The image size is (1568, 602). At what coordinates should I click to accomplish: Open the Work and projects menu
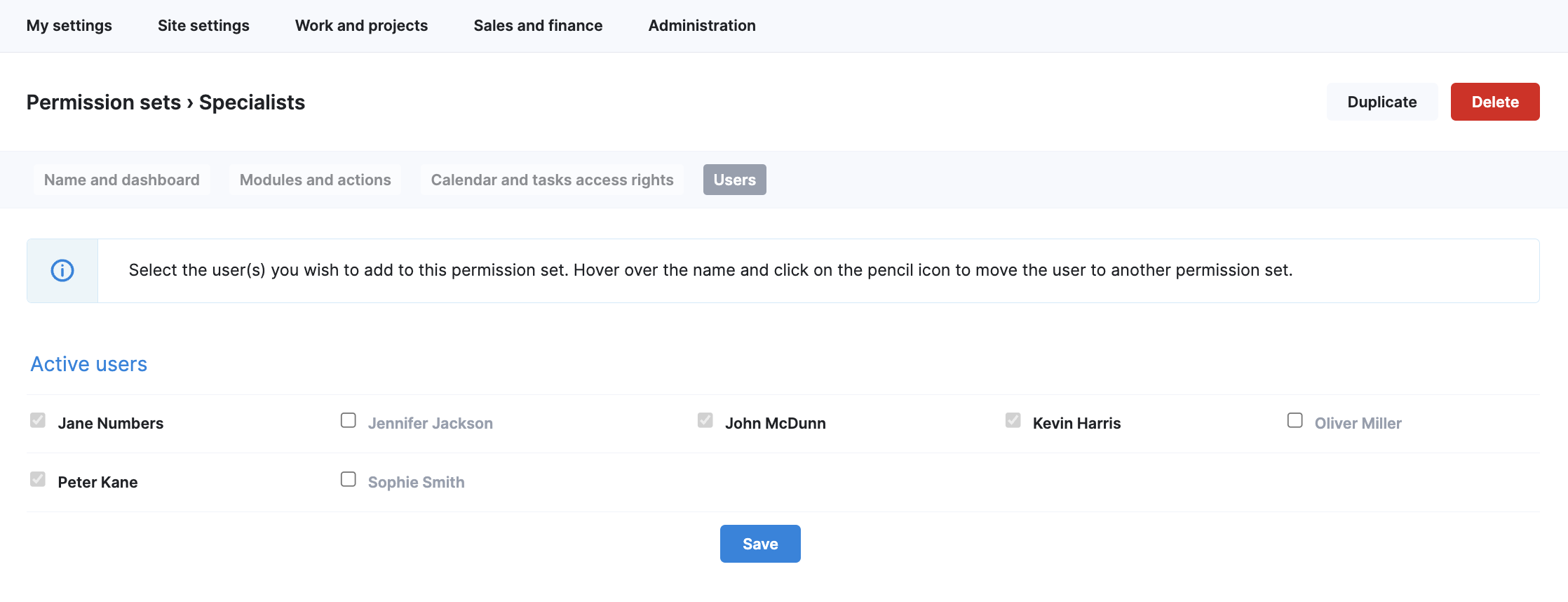click(361, 25)
